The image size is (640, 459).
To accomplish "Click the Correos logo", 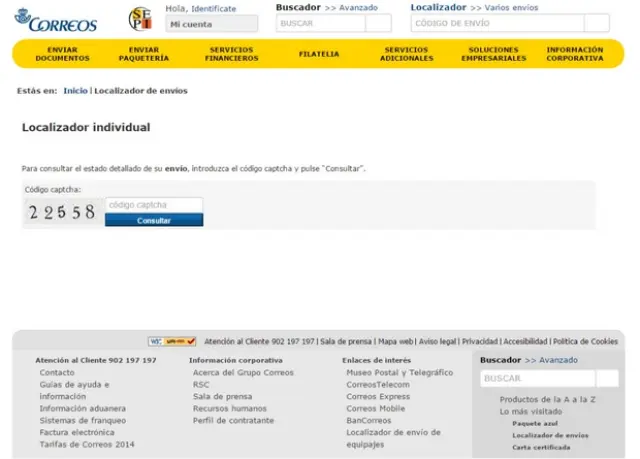I will [x=56, y=19].
